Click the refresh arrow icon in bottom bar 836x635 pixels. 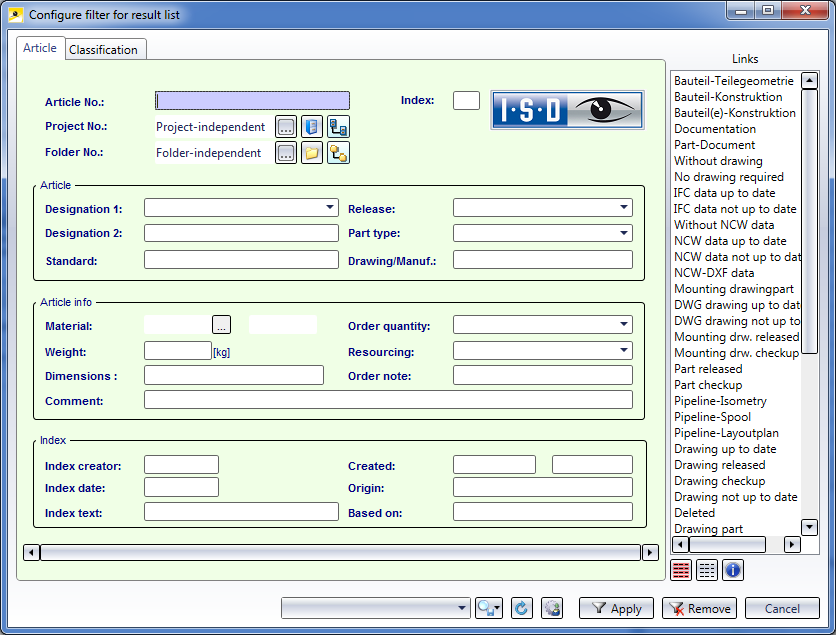(521, 608)
